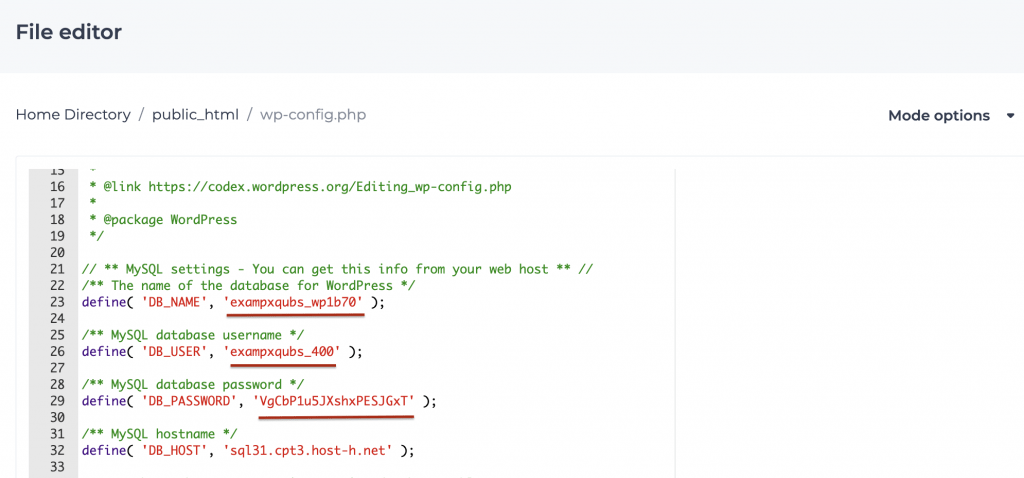This screenshot has height=478, width=1024.
Task: Click the File editor heading
Action: click(69, 31)
